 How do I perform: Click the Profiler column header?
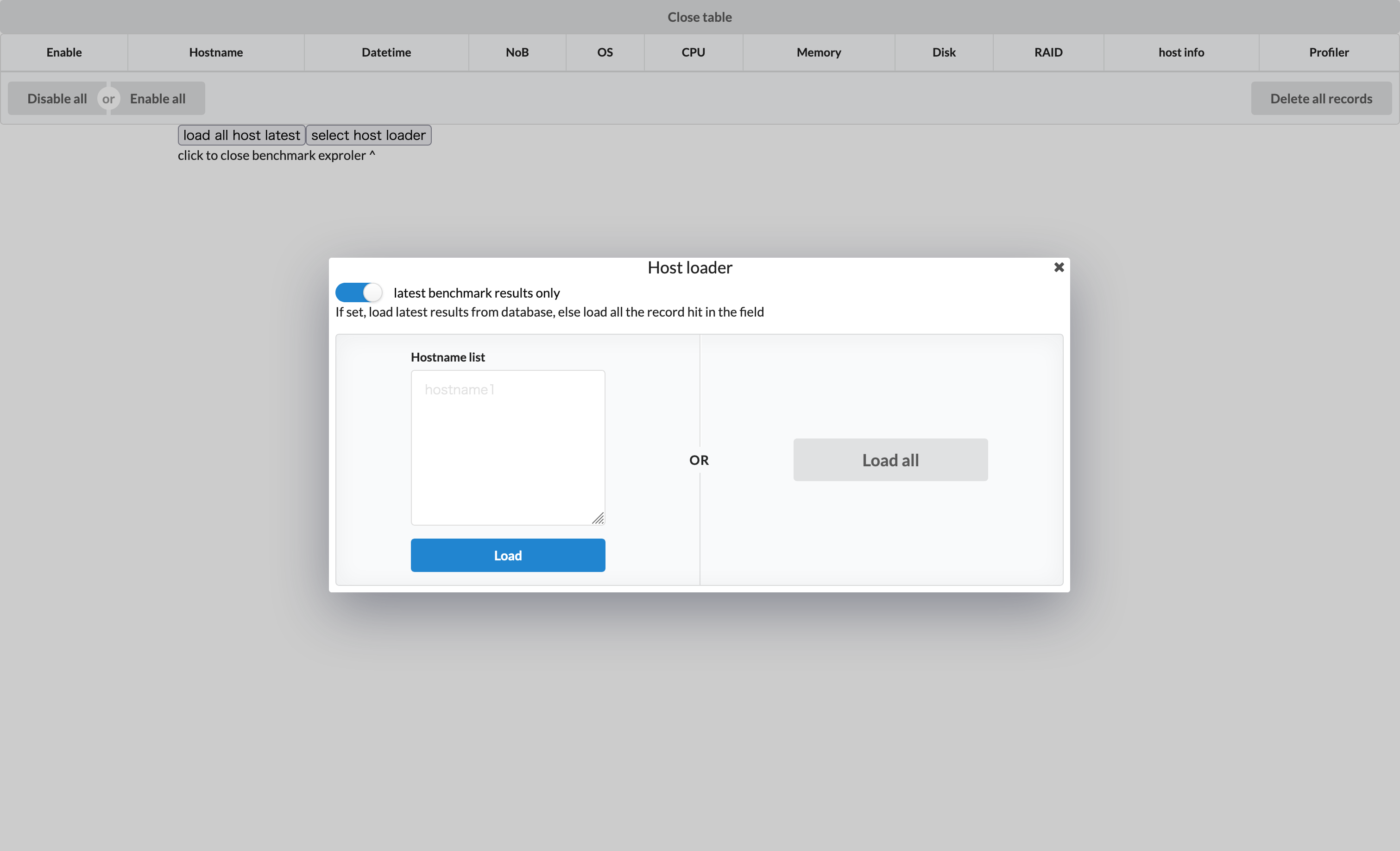[1329, 52]
